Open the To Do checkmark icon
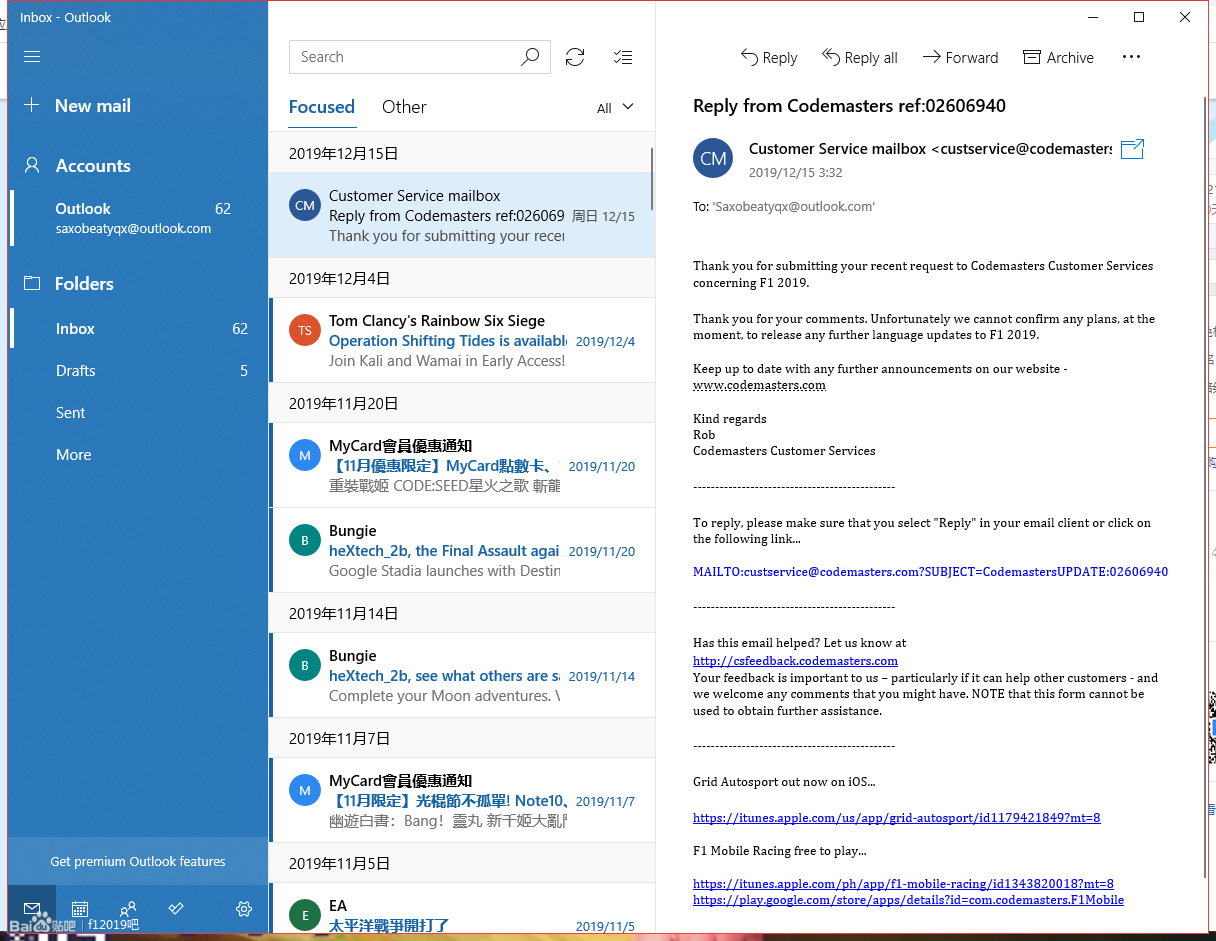Image resolution: width=1216 pixels, height=941 pixels. (x=176, y=908)
